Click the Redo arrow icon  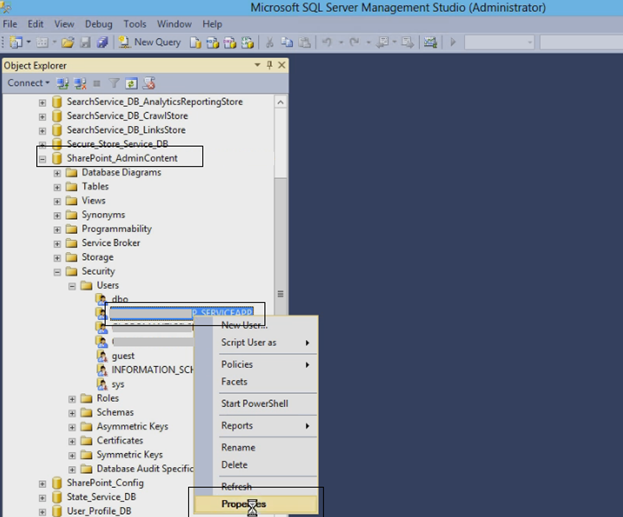coord(354,42)
